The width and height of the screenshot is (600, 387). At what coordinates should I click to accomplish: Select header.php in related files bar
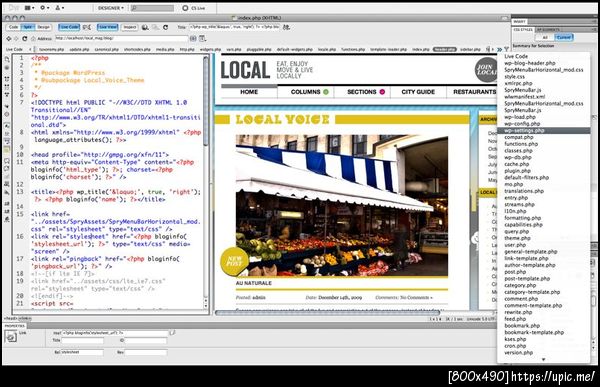(445, 49)
